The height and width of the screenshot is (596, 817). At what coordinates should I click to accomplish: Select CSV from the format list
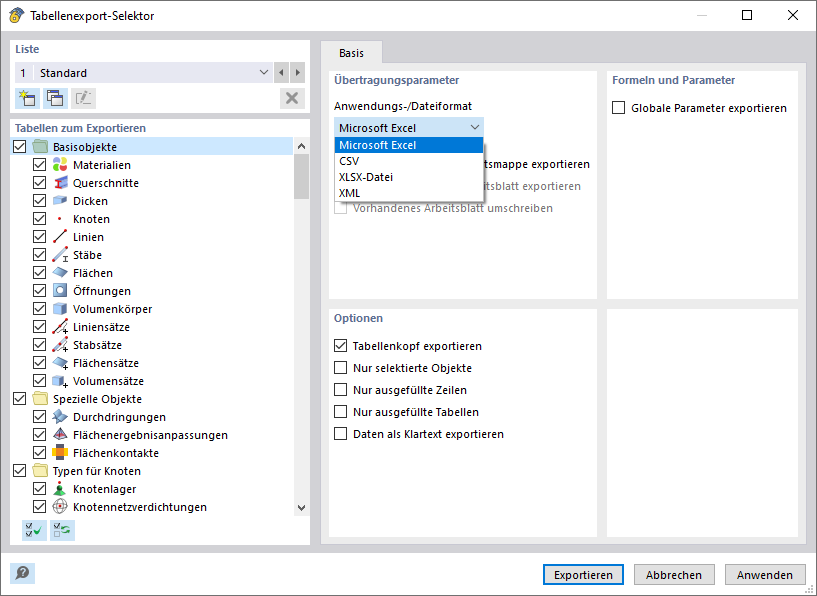click(349, 161)
